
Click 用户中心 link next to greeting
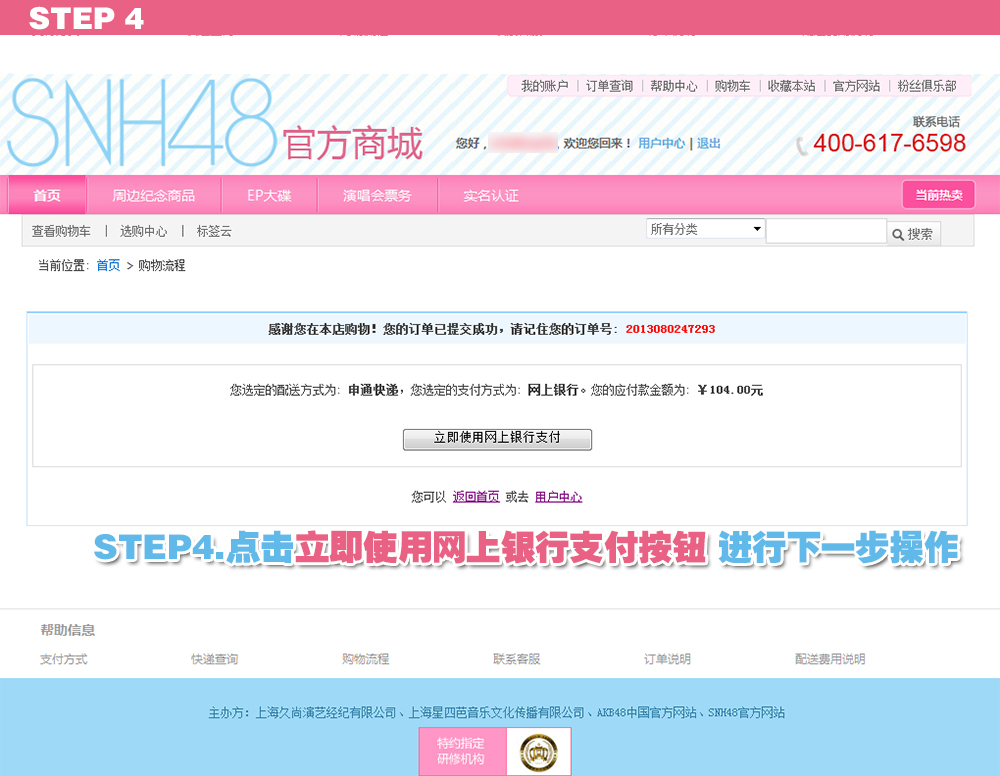point(661,143)
